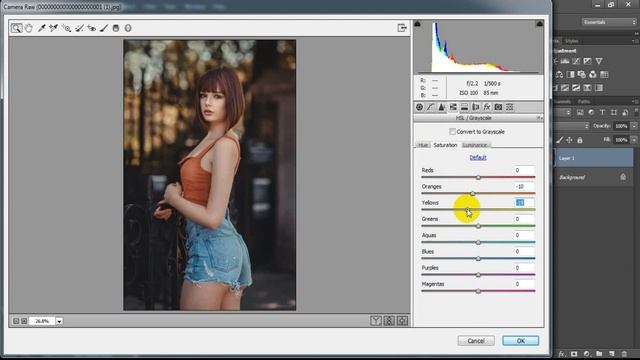Screen dimensions: 640x360
Task: Toggle the shape layer filter in Layers panel
Action: click(x=613, y=112)
